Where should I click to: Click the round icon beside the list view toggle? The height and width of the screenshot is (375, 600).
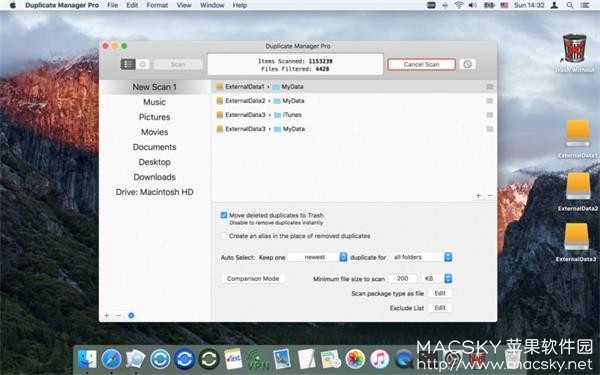coord(143,64)
